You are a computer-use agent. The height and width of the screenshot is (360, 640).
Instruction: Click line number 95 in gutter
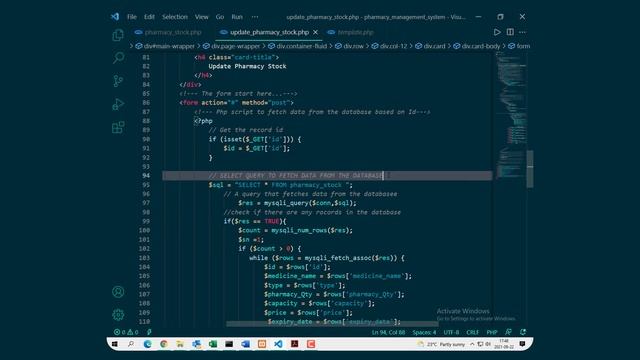coord(146,185)
